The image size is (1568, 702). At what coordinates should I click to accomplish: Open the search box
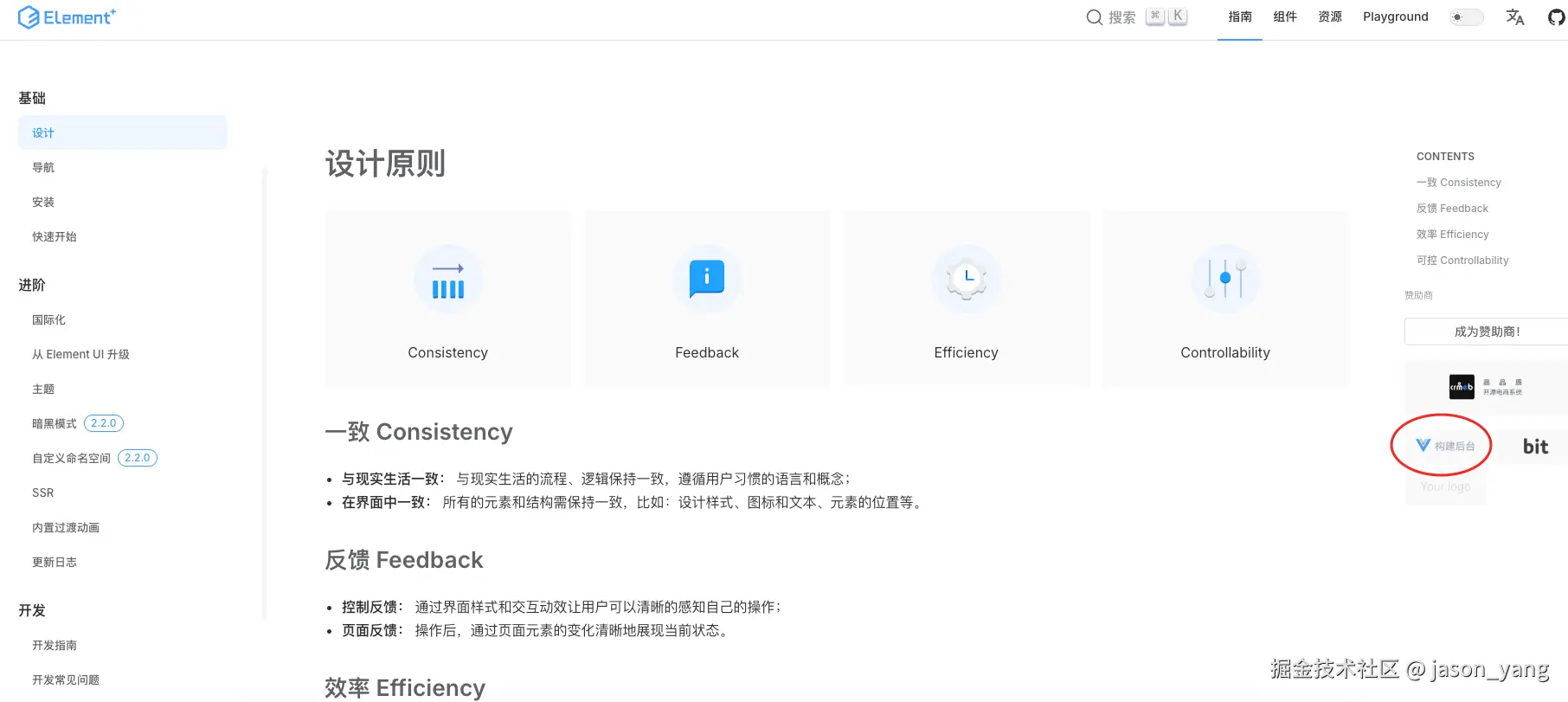coord(1136,17)
